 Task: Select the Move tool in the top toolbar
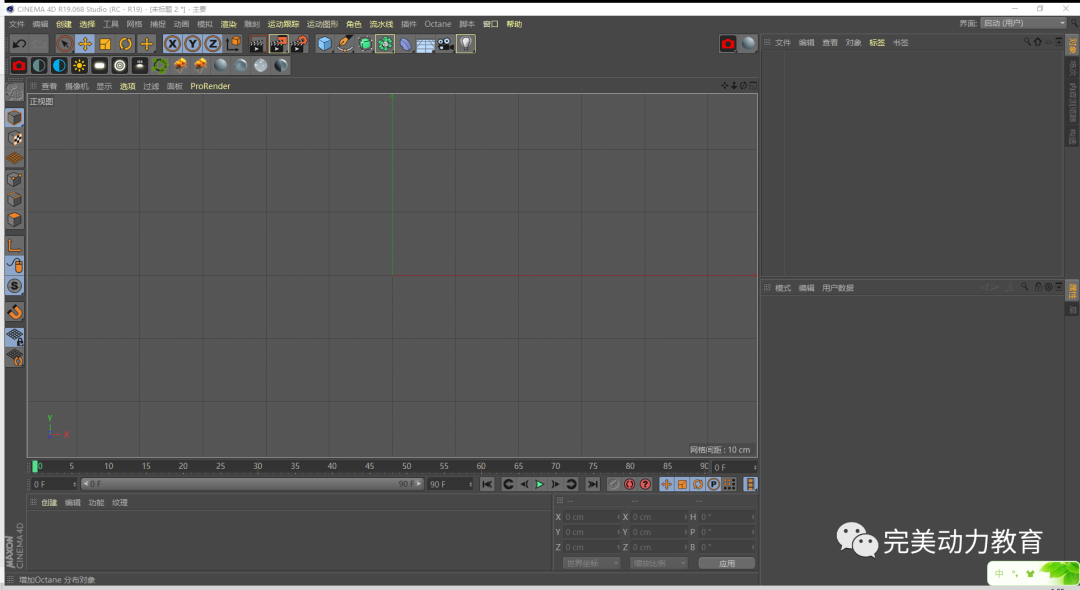tap(85, 44)
